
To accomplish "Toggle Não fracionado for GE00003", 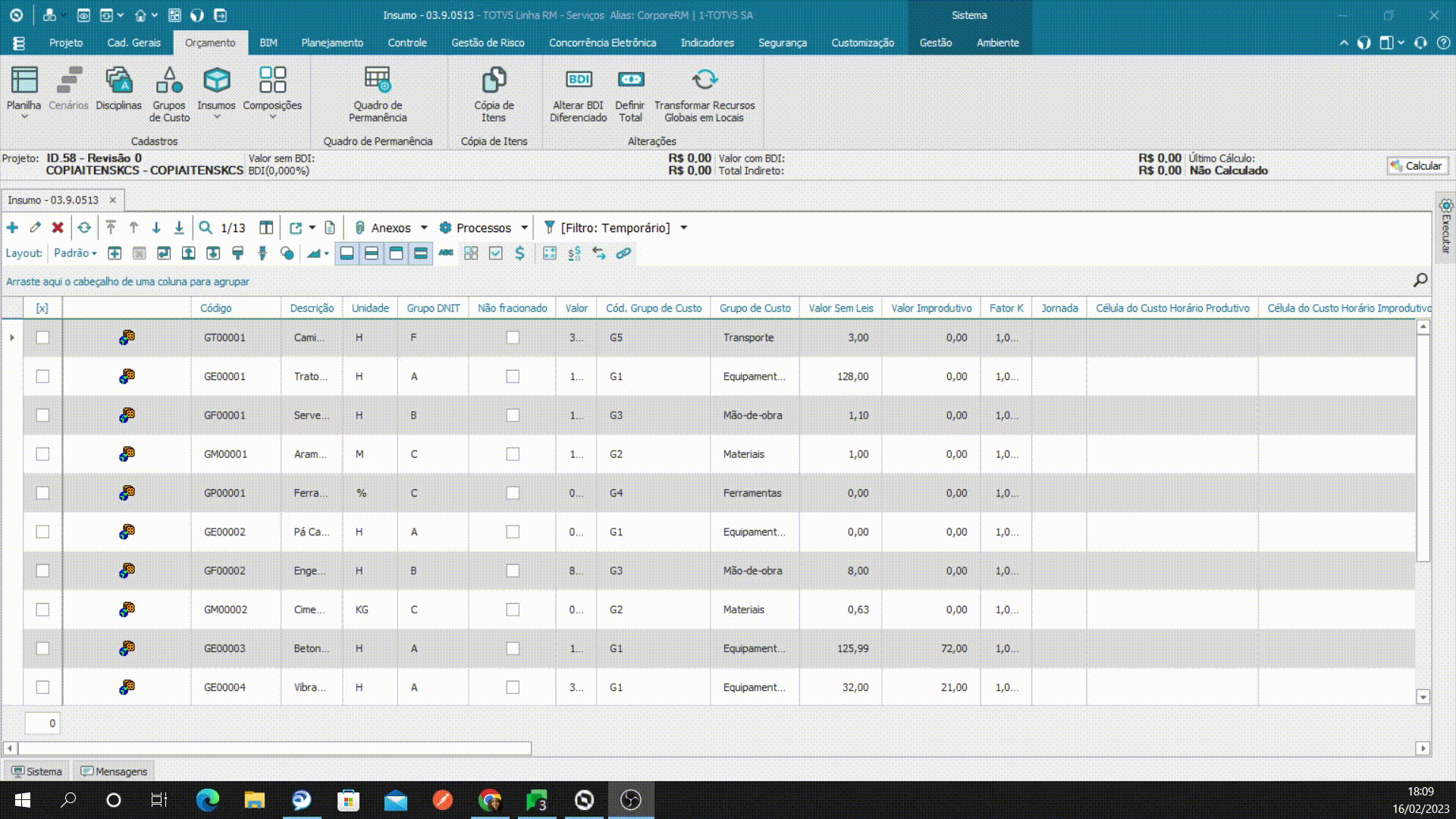I will tap(513, 648).
